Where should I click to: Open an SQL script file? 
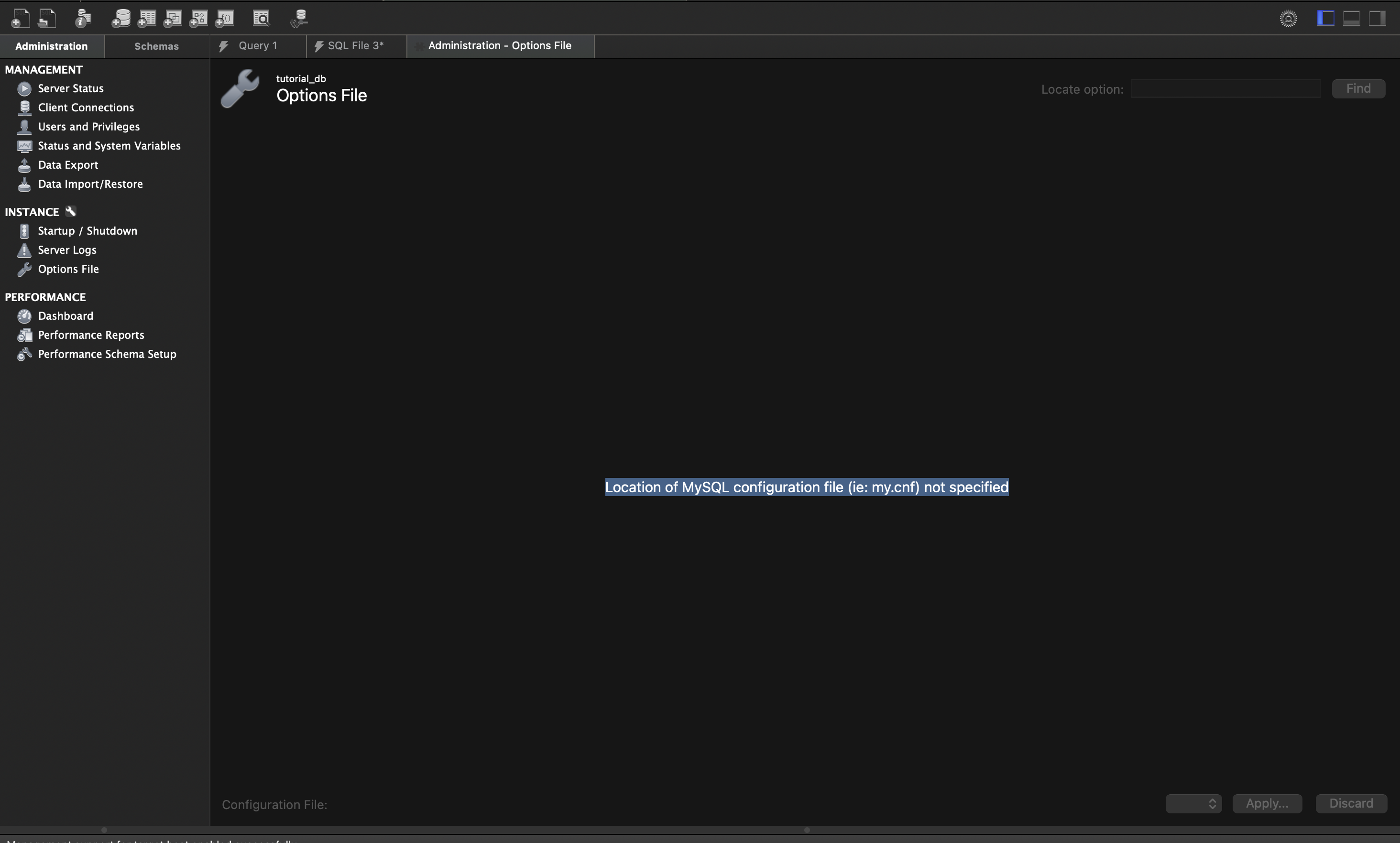pyautogui.click(x=46, y=18)
